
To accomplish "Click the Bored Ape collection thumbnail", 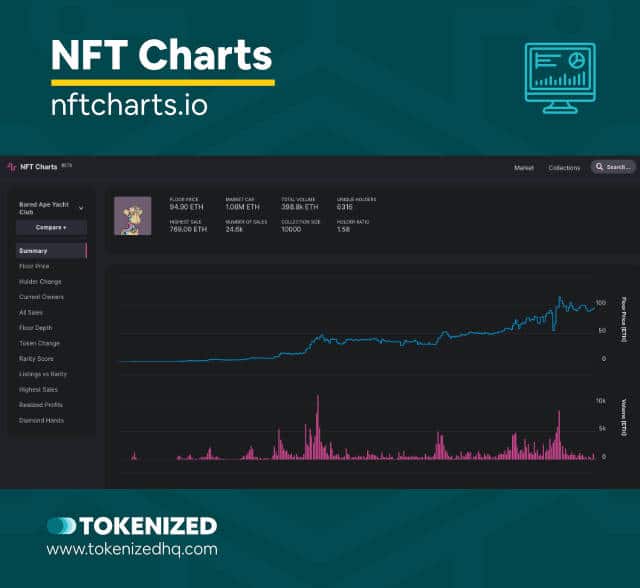I will (133, 216).
